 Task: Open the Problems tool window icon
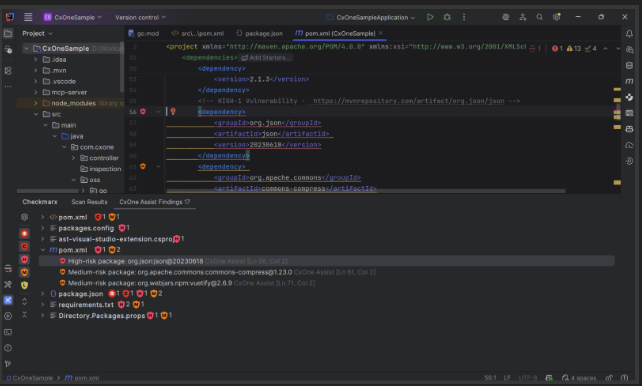(8, 348)
